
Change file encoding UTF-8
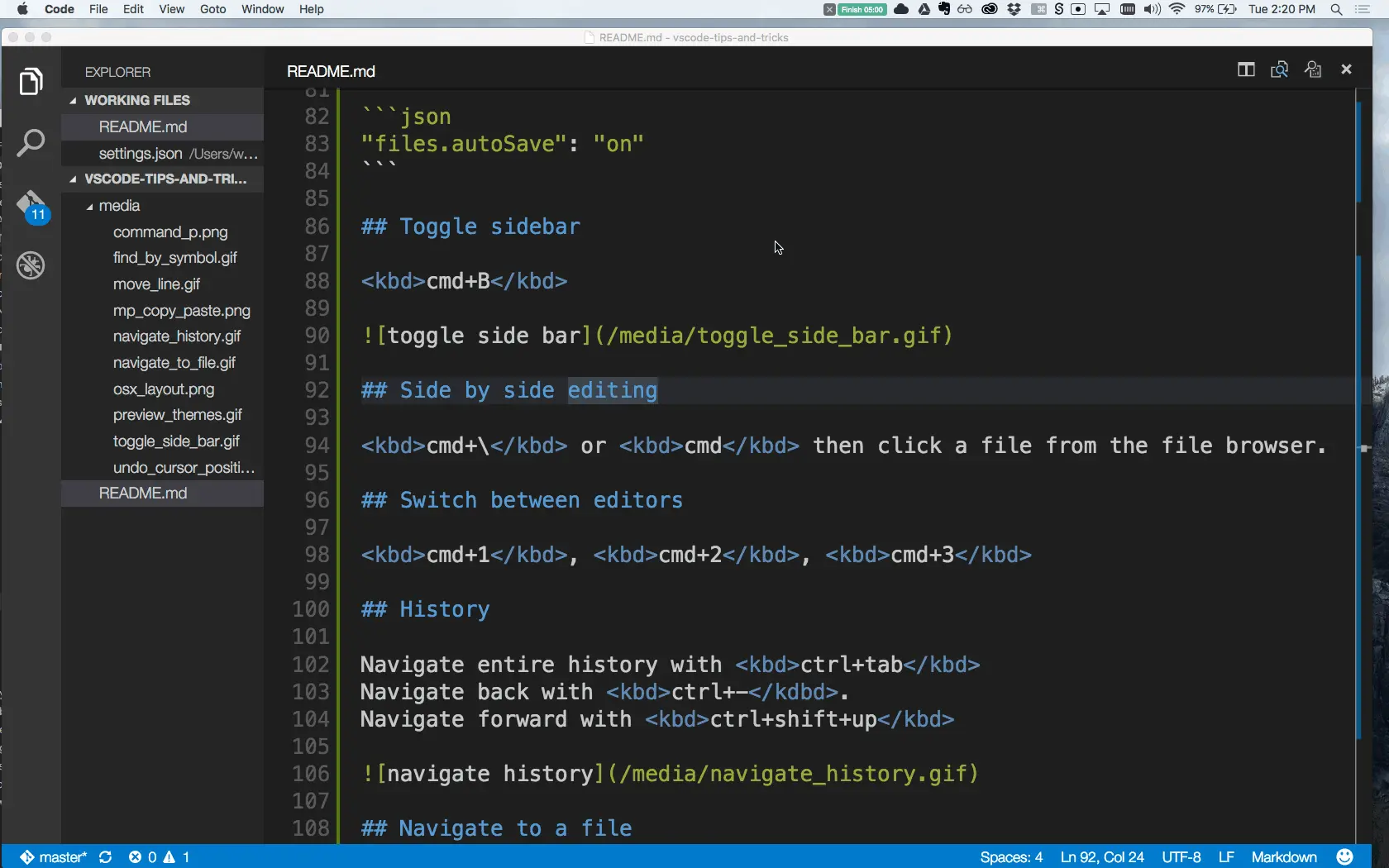pos(1181,857)
